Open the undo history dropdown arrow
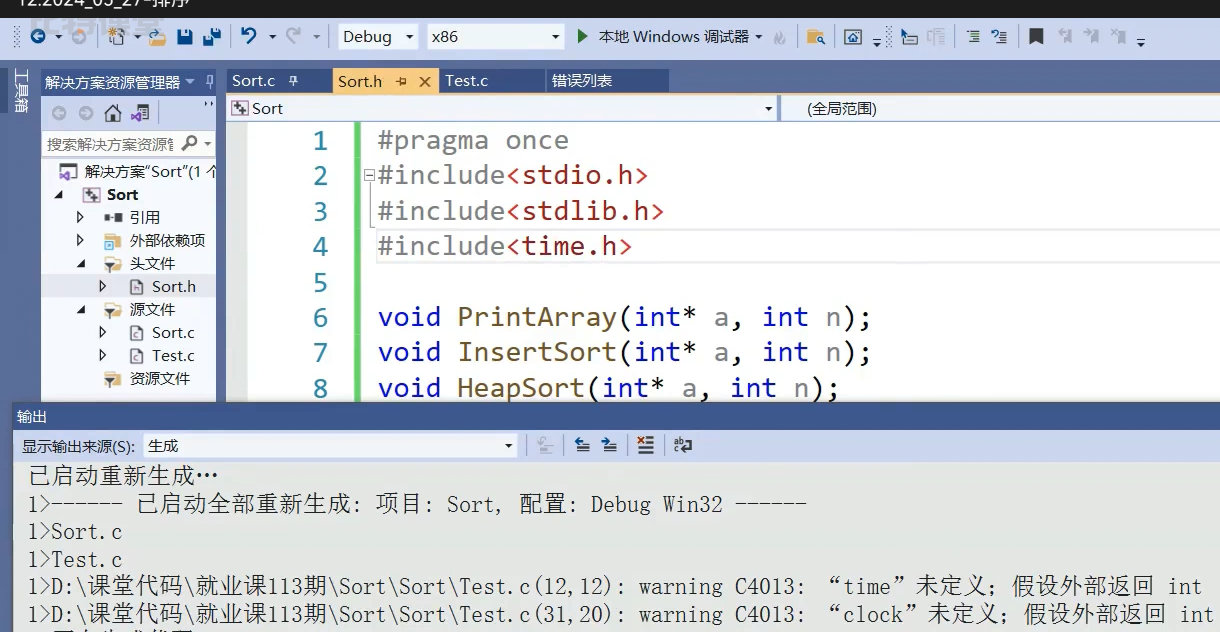The width and height of the screenshot is (1220, 632). pyautogui.click(x=272, y=37)
